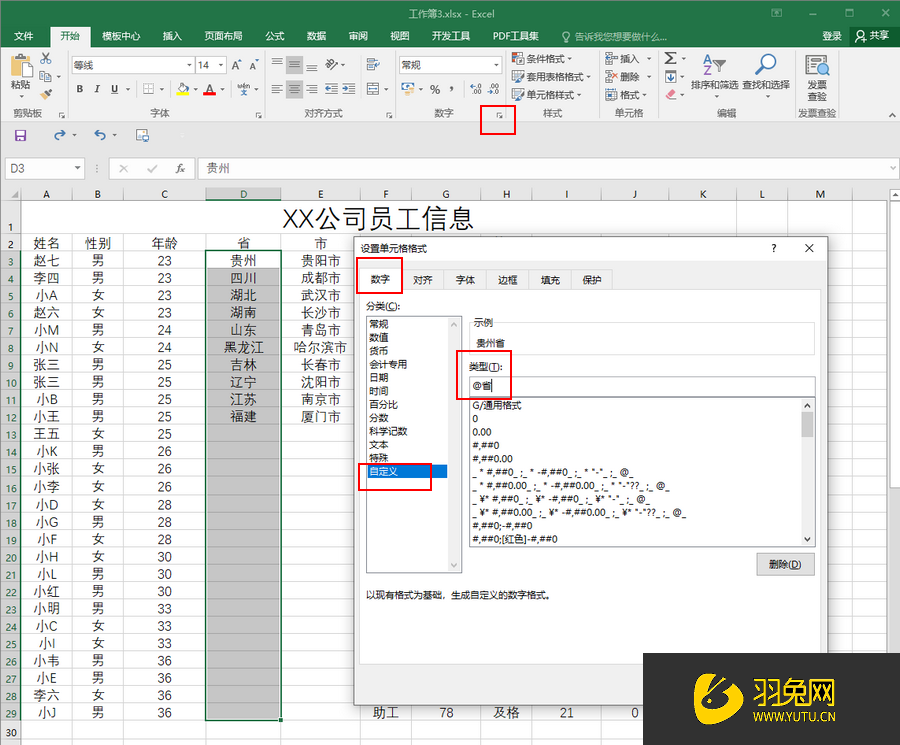
Task: Decrease font size with the smaller A
Action: click(253, 65)
